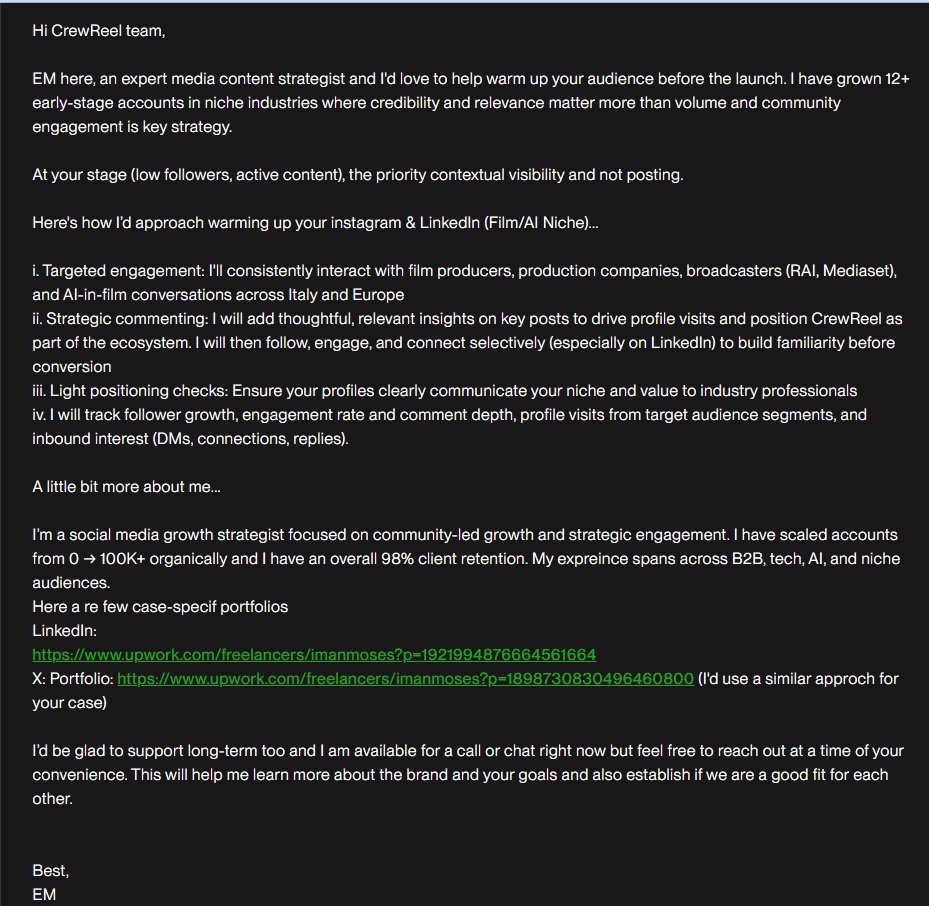Image resolution: width=929 pixels, height=906 pixels.
Task: Open the LinkedIn portfolio Upwork link ending 561664
Action: (314, 655)
